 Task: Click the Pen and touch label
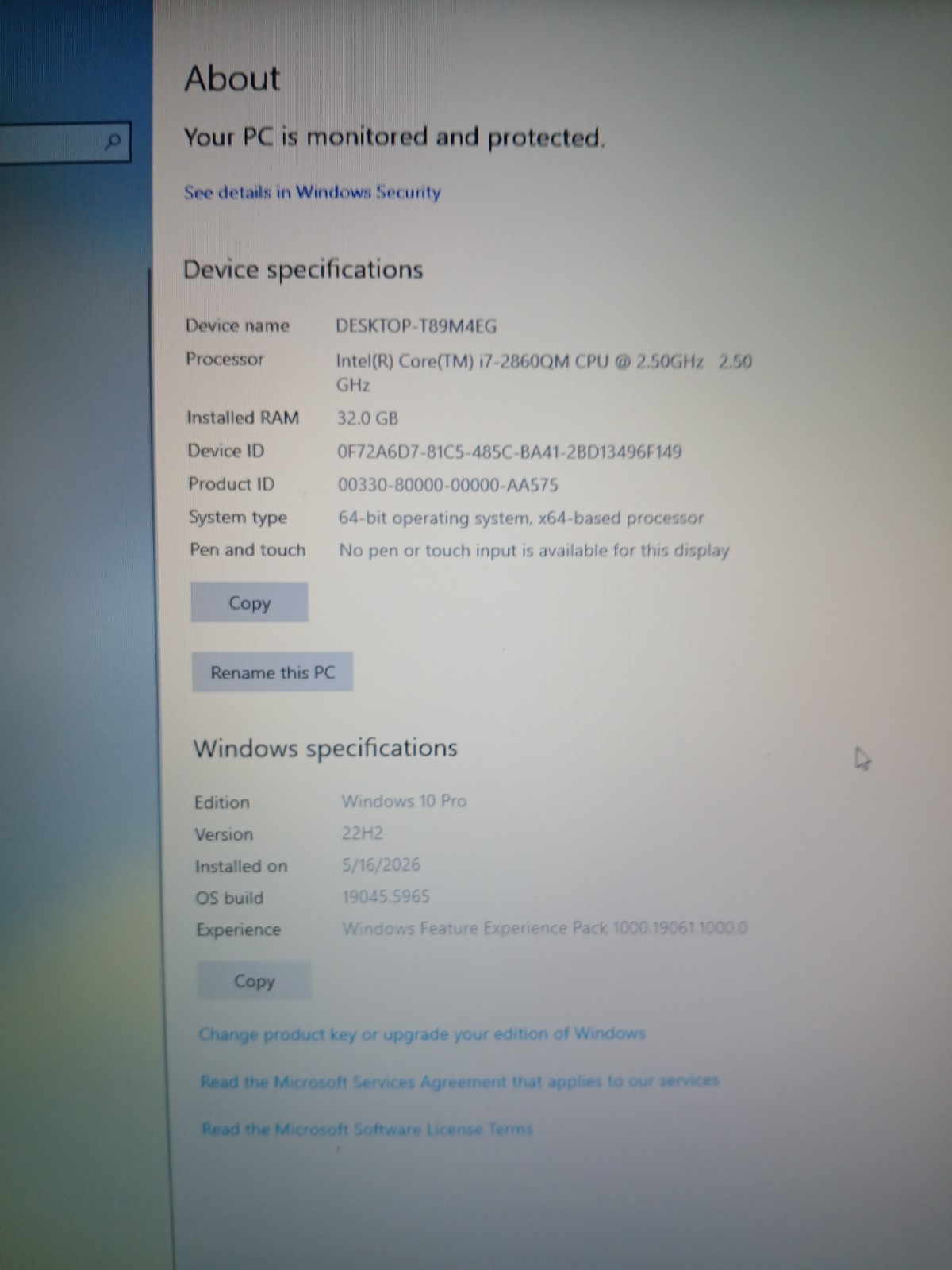(x=248, y=550)
